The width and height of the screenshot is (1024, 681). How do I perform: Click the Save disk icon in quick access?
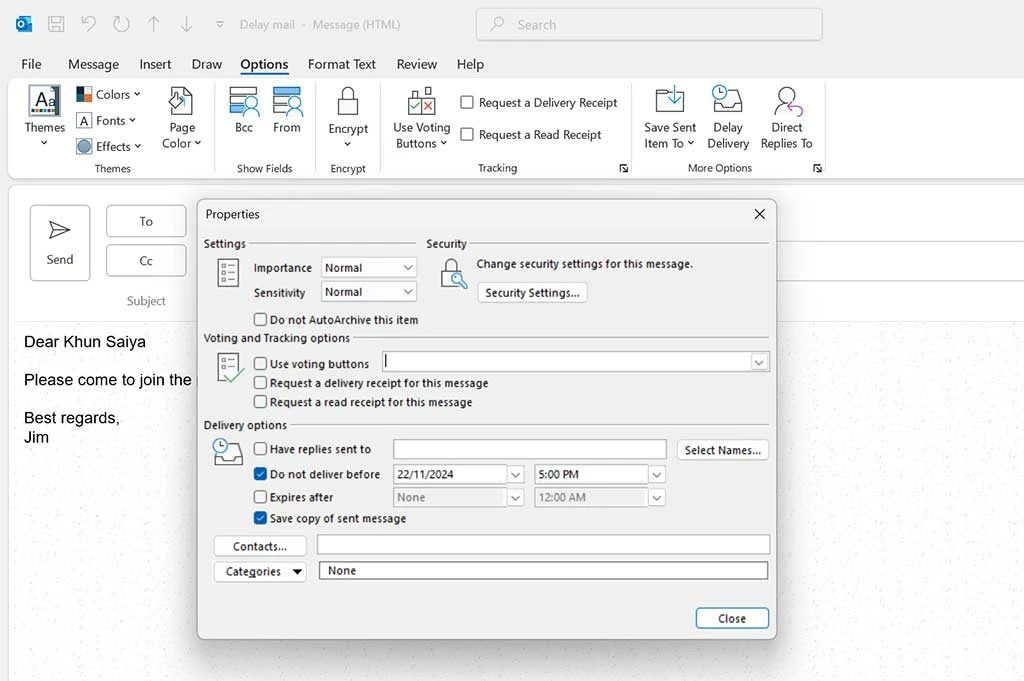click(x=56, y=25)
